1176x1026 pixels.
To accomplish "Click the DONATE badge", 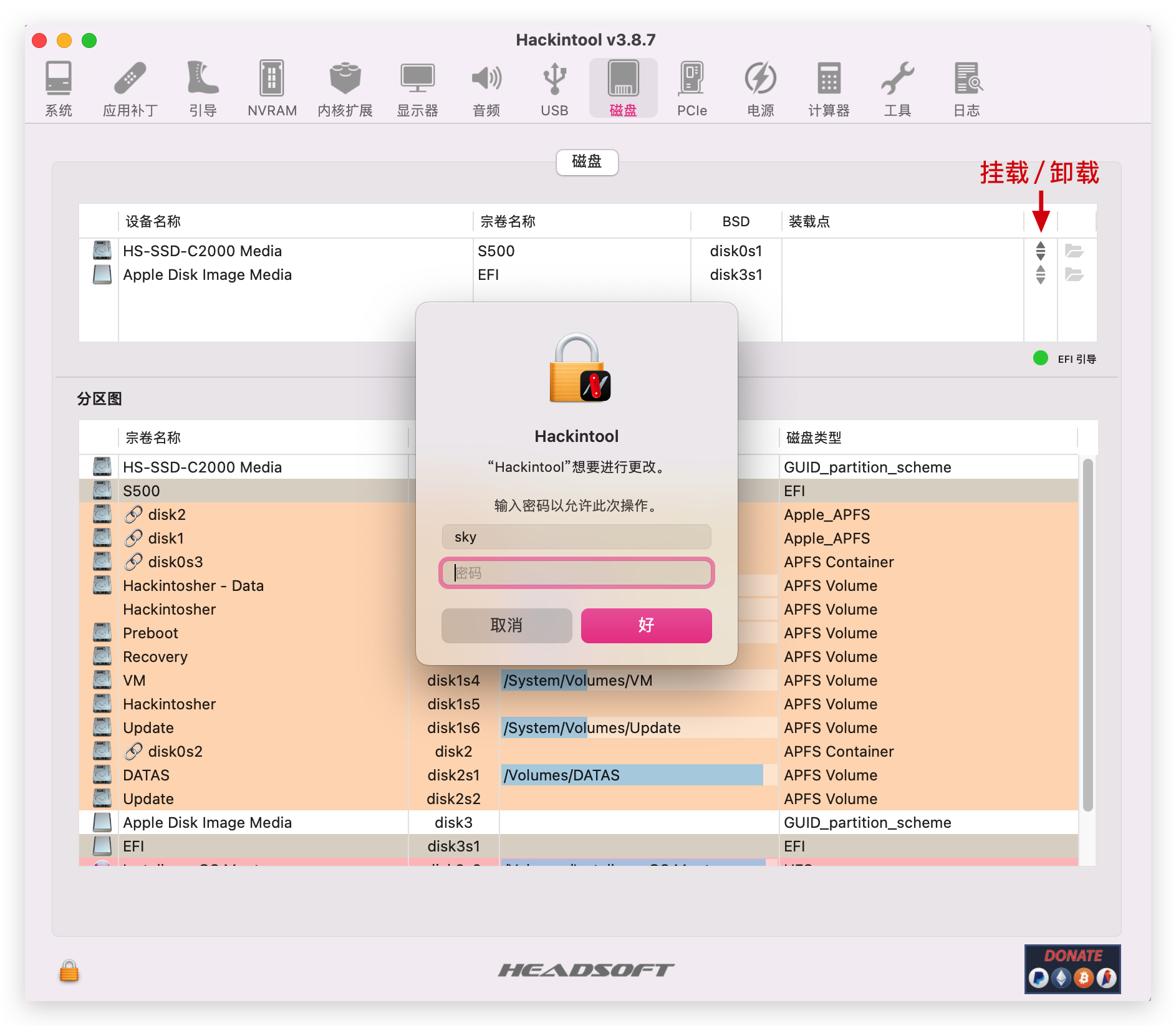I will [x=1072, y=969].
